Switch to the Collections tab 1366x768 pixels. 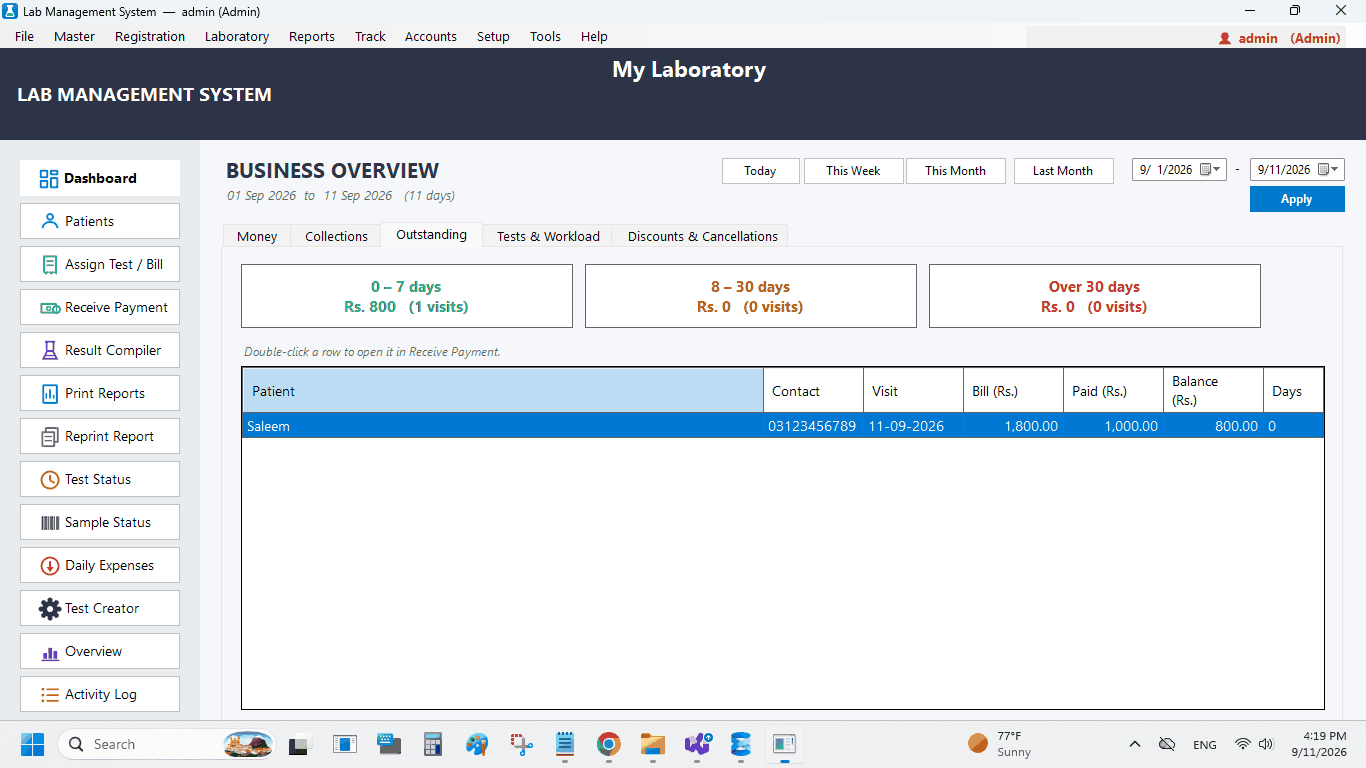point(336,236)
